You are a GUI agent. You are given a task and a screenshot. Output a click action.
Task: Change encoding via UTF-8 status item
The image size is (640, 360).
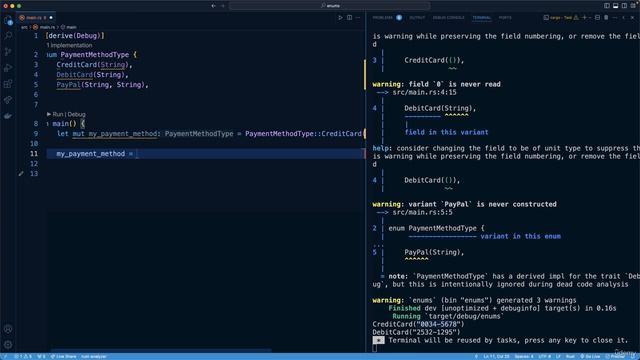pyautogui.click(x=544, y=356)
